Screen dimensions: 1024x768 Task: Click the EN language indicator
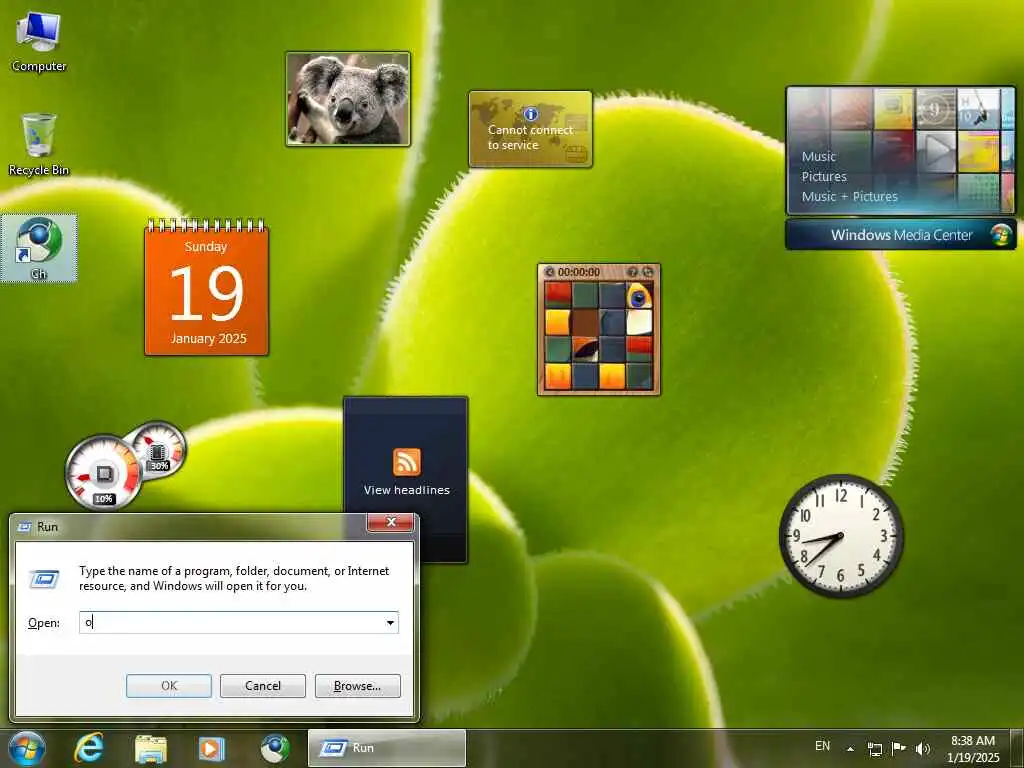click(822, 746)
